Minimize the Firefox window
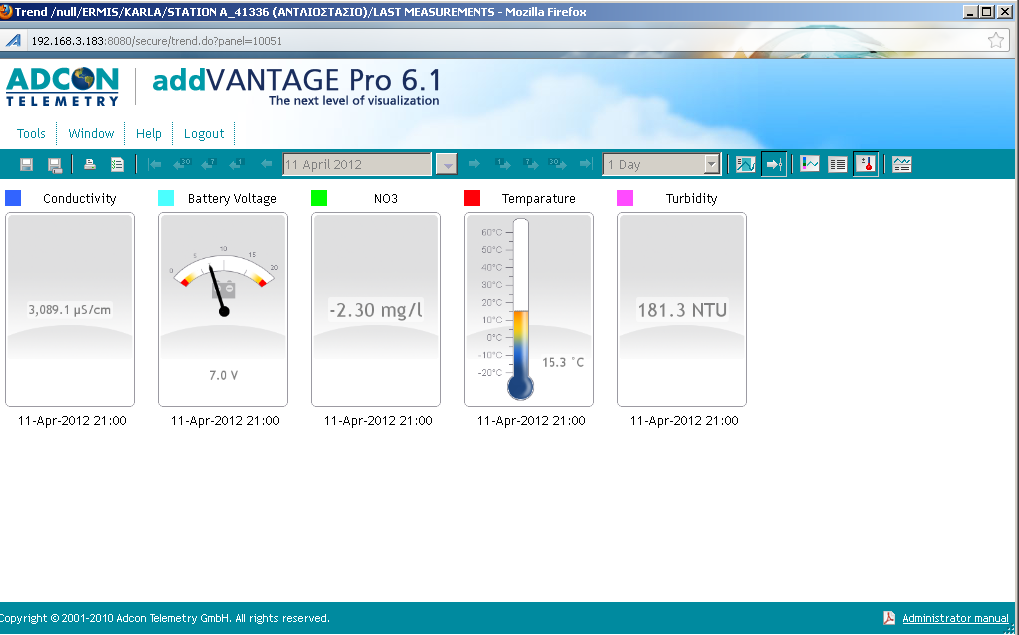 (x=971, y=12)
